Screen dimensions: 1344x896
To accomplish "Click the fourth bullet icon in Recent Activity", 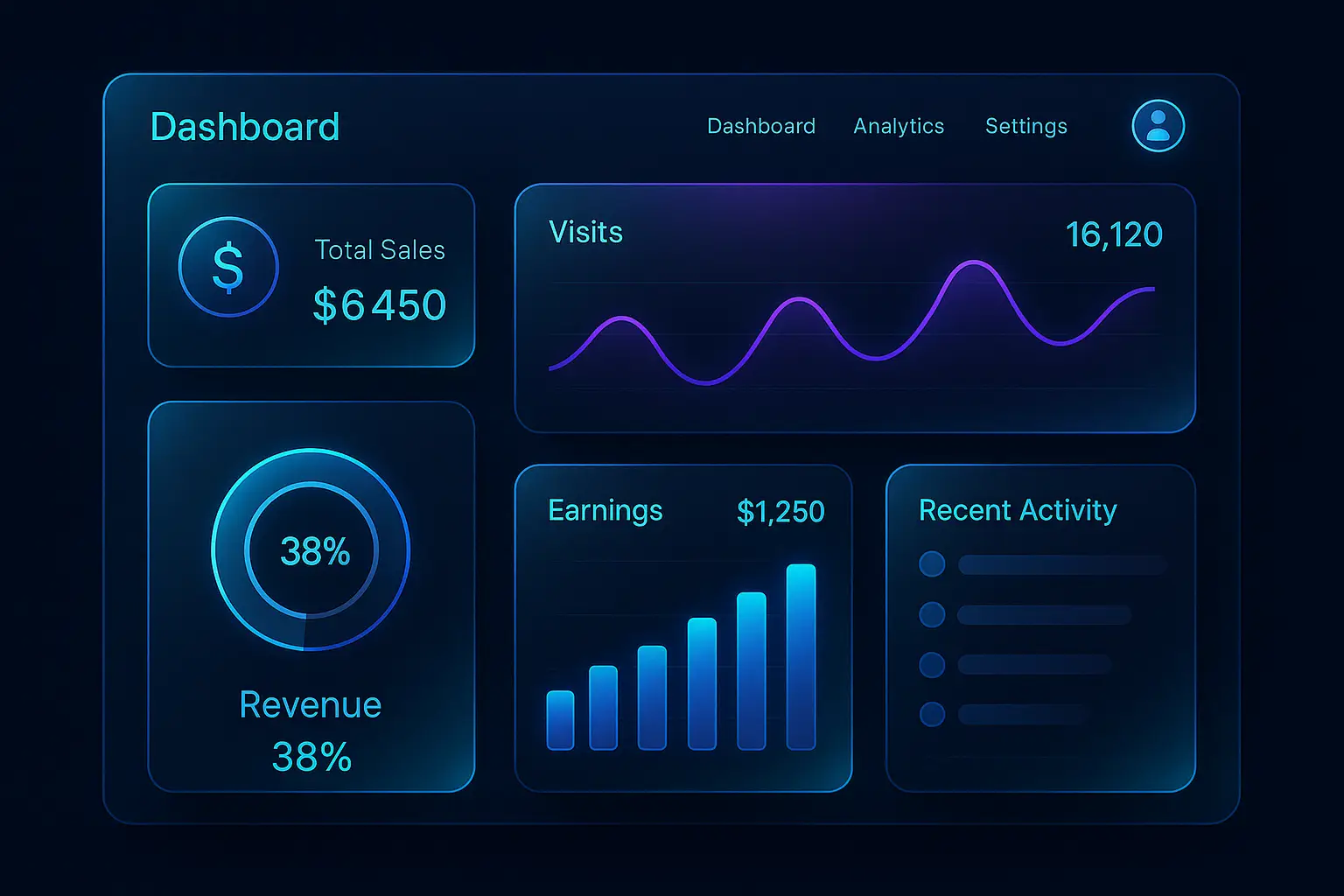I will tap(931, 713).
